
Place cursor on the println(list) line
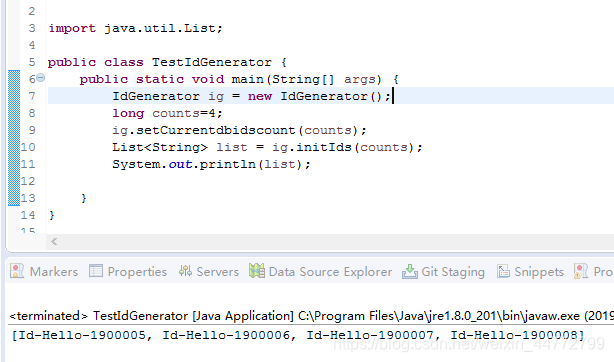(x=211, y=164)
